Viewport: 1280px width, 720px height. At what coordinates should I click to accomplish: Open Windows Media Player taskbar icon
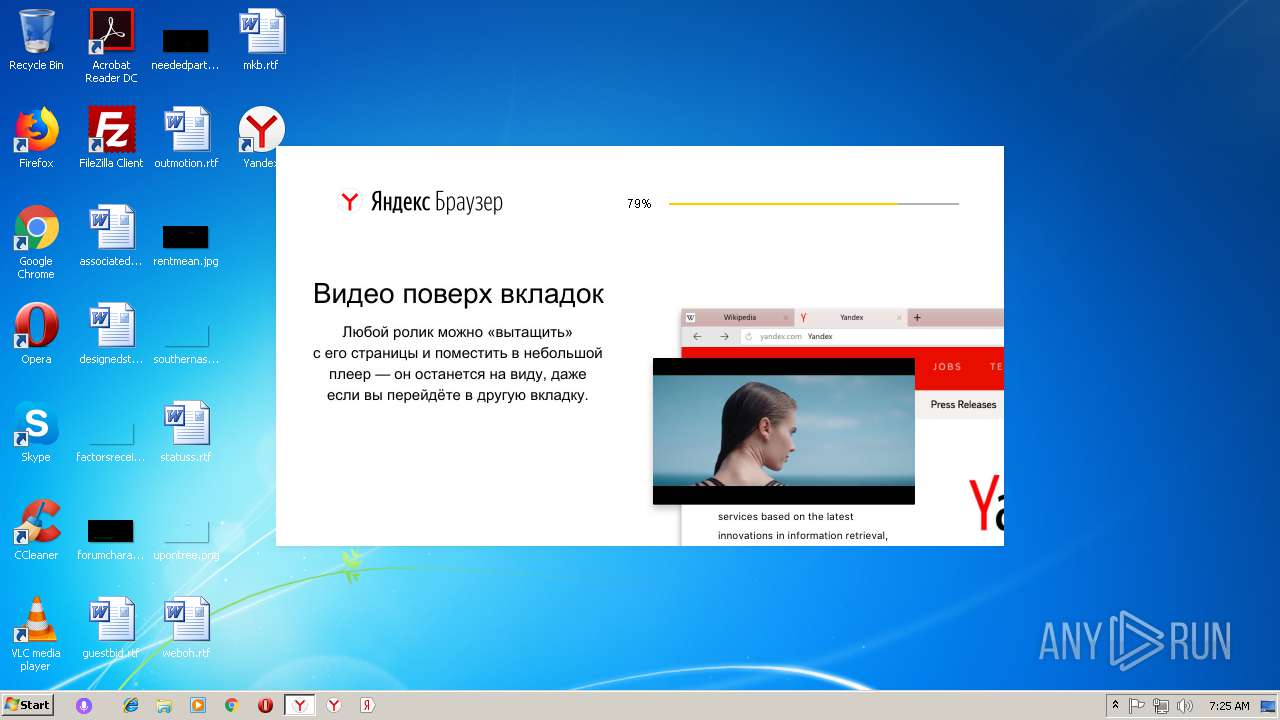point(197,705)
